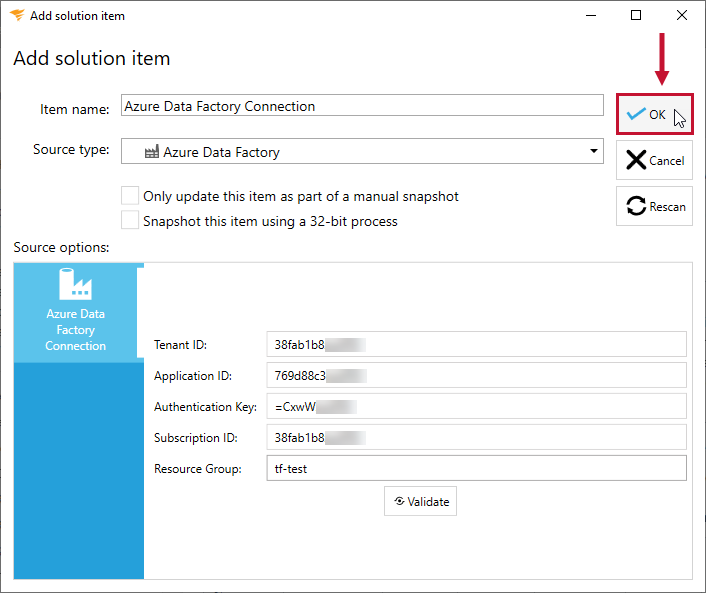Minimize the Add solution item window

591,15
